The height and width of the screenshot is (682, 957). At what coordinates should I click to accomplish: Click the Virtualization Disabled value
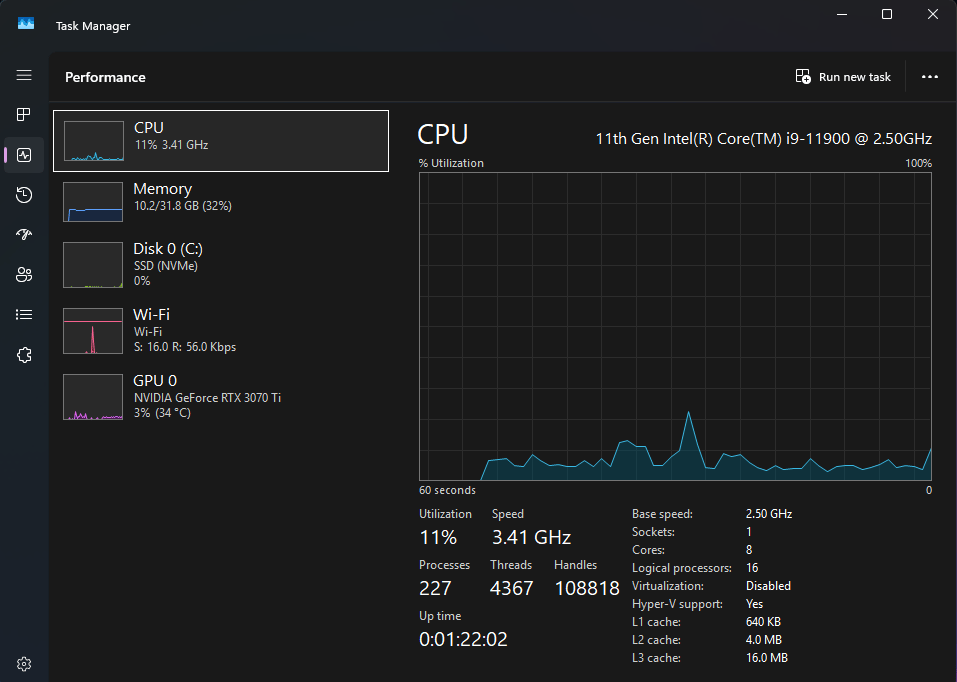tap(768, 586)
